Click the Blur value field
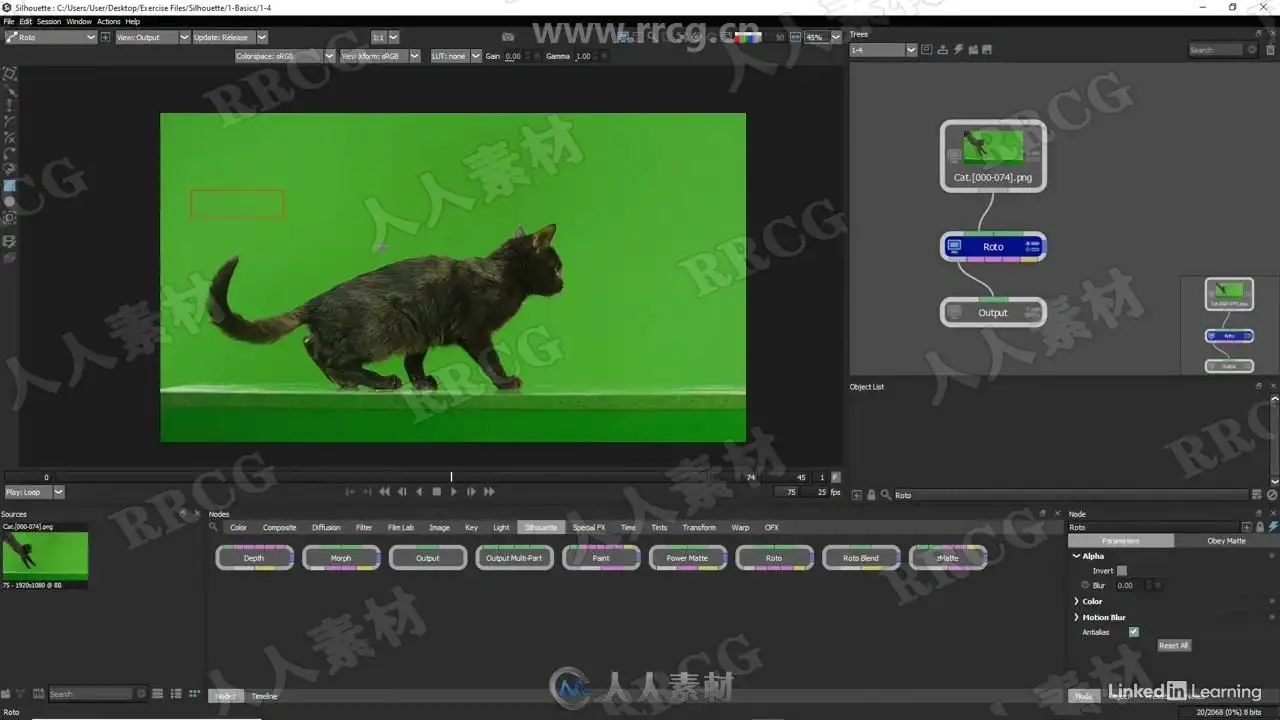This screenshot has height=720, width=1280. tap(1130, 586)
